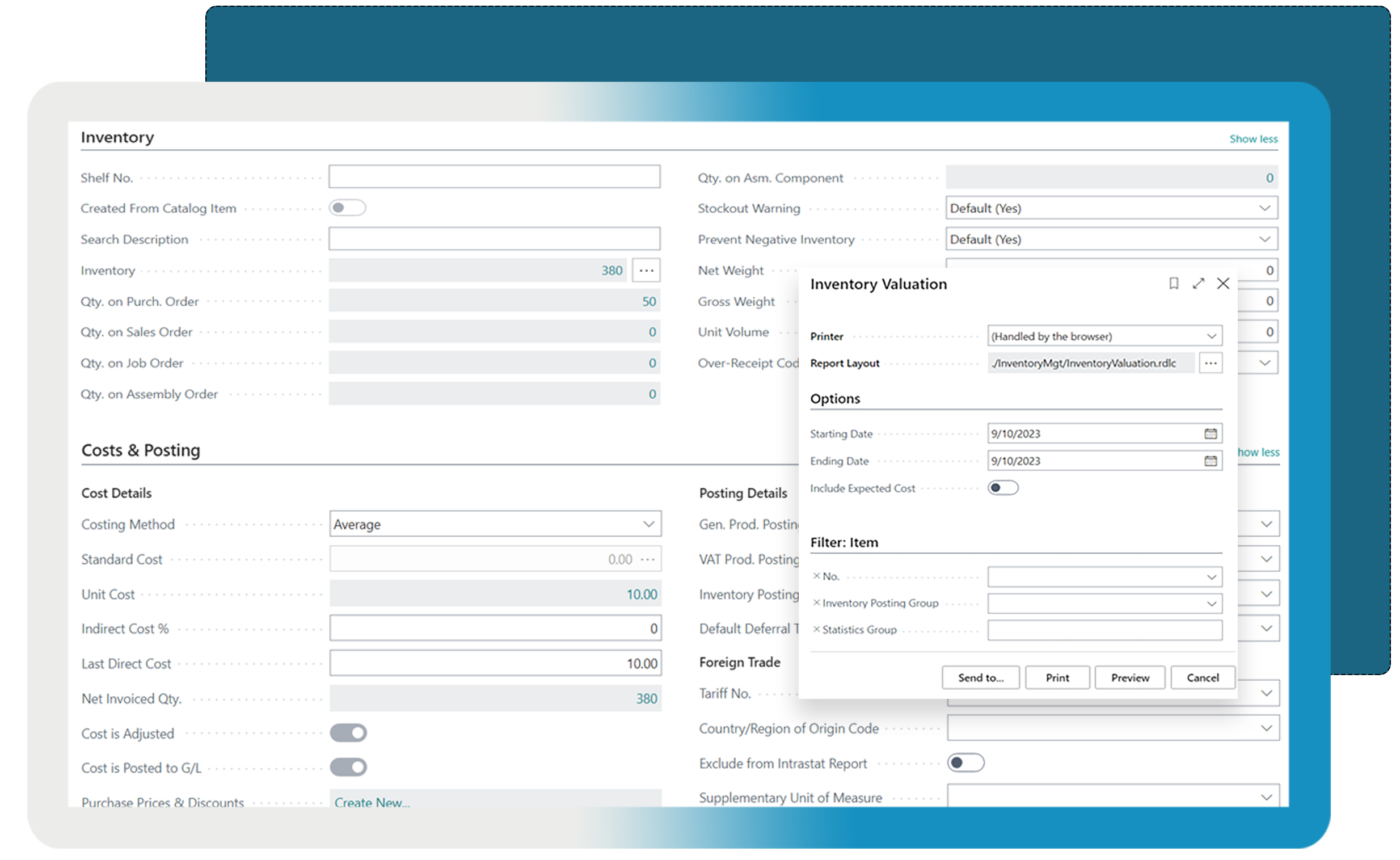Open Prevent Negative Inventory dropdown

1264,239
